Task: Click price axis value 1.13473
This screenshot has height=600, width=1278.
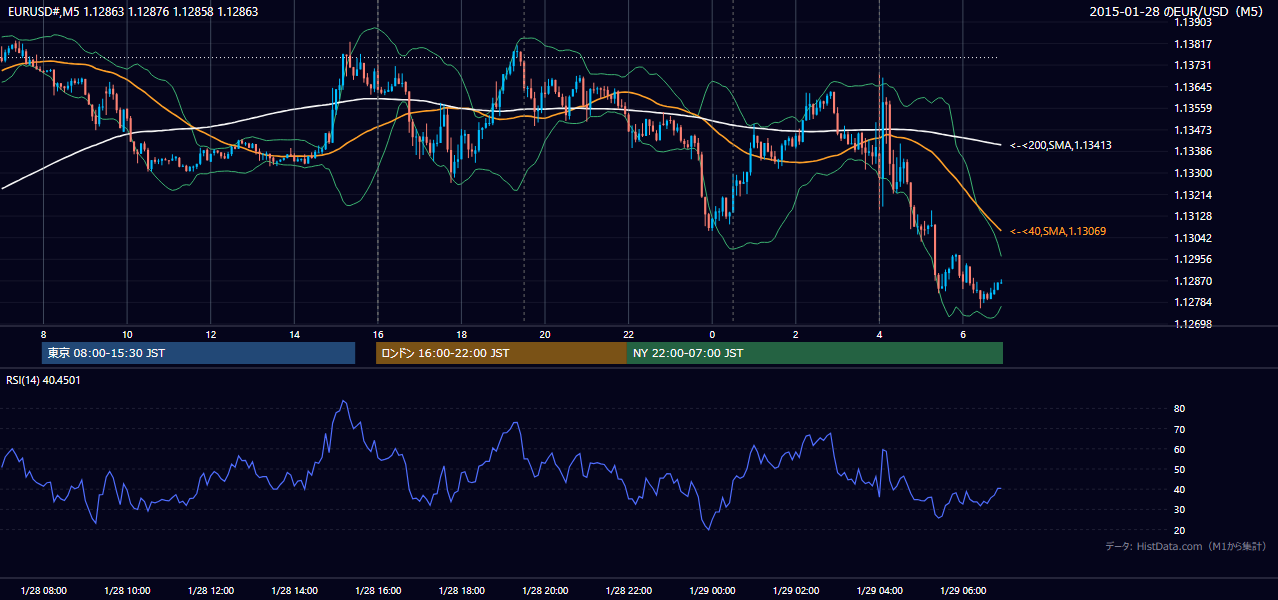Action: click(1193, 130)
